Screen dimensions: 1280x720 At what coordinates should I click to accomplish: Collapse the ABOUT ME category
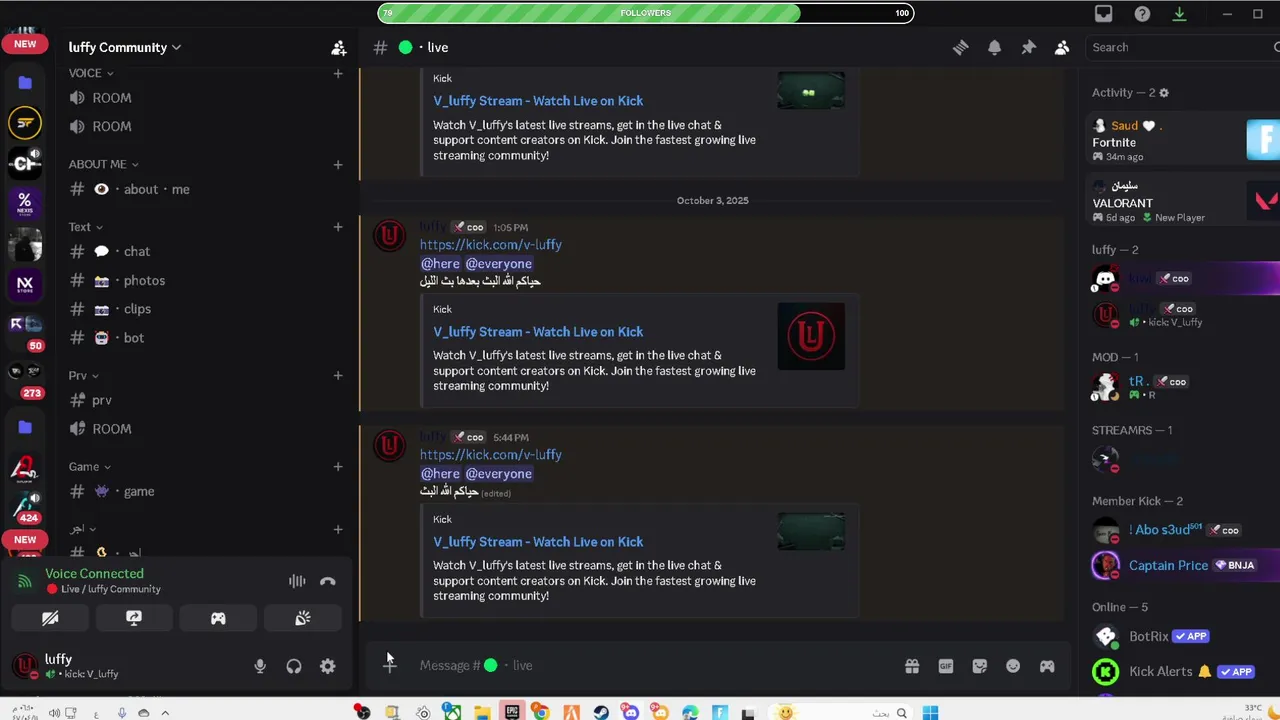[103, 164]
